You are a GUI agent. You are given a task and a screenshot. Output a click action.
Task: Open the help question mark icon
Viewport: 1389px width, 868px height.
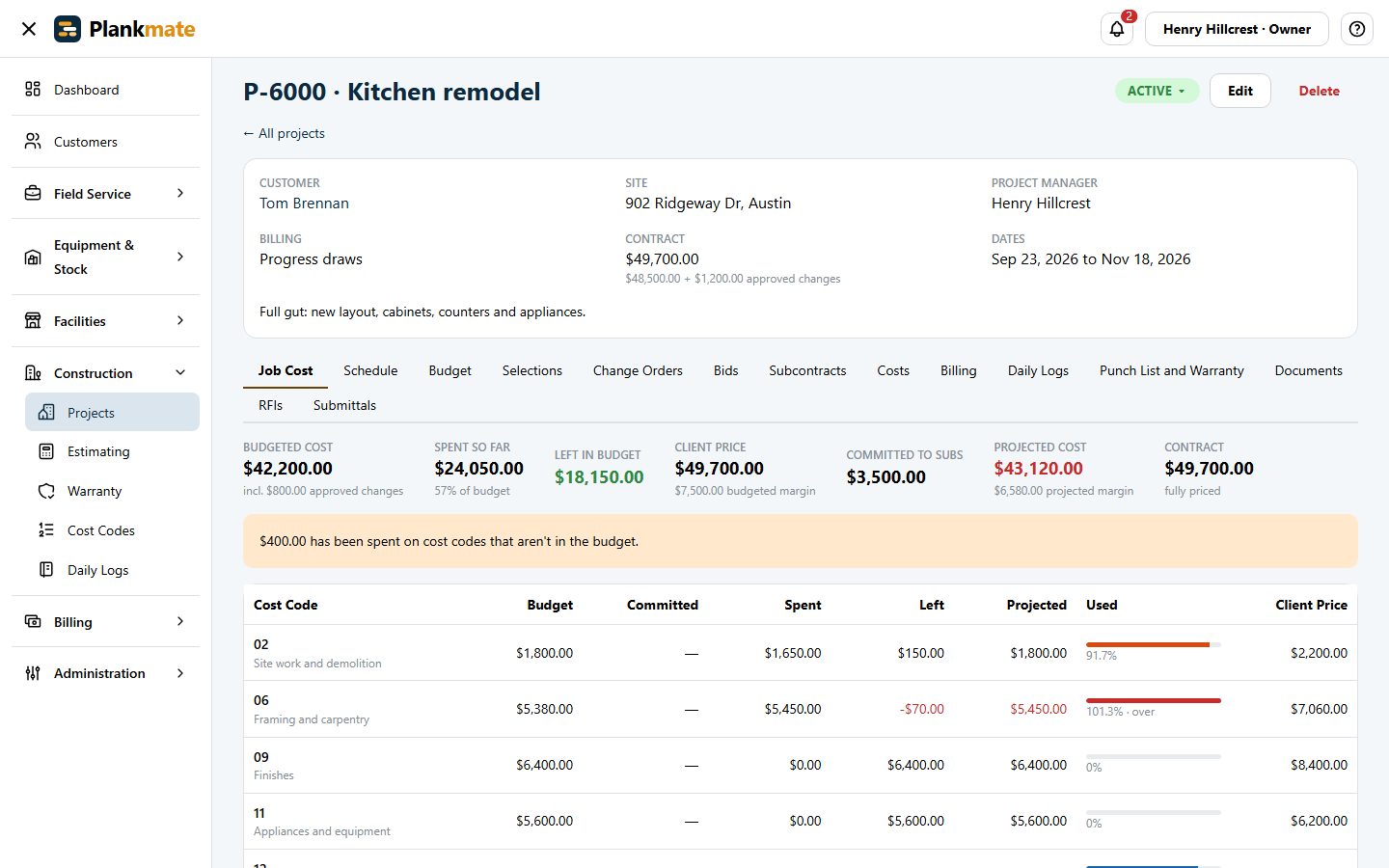(x=1357, y=29)
